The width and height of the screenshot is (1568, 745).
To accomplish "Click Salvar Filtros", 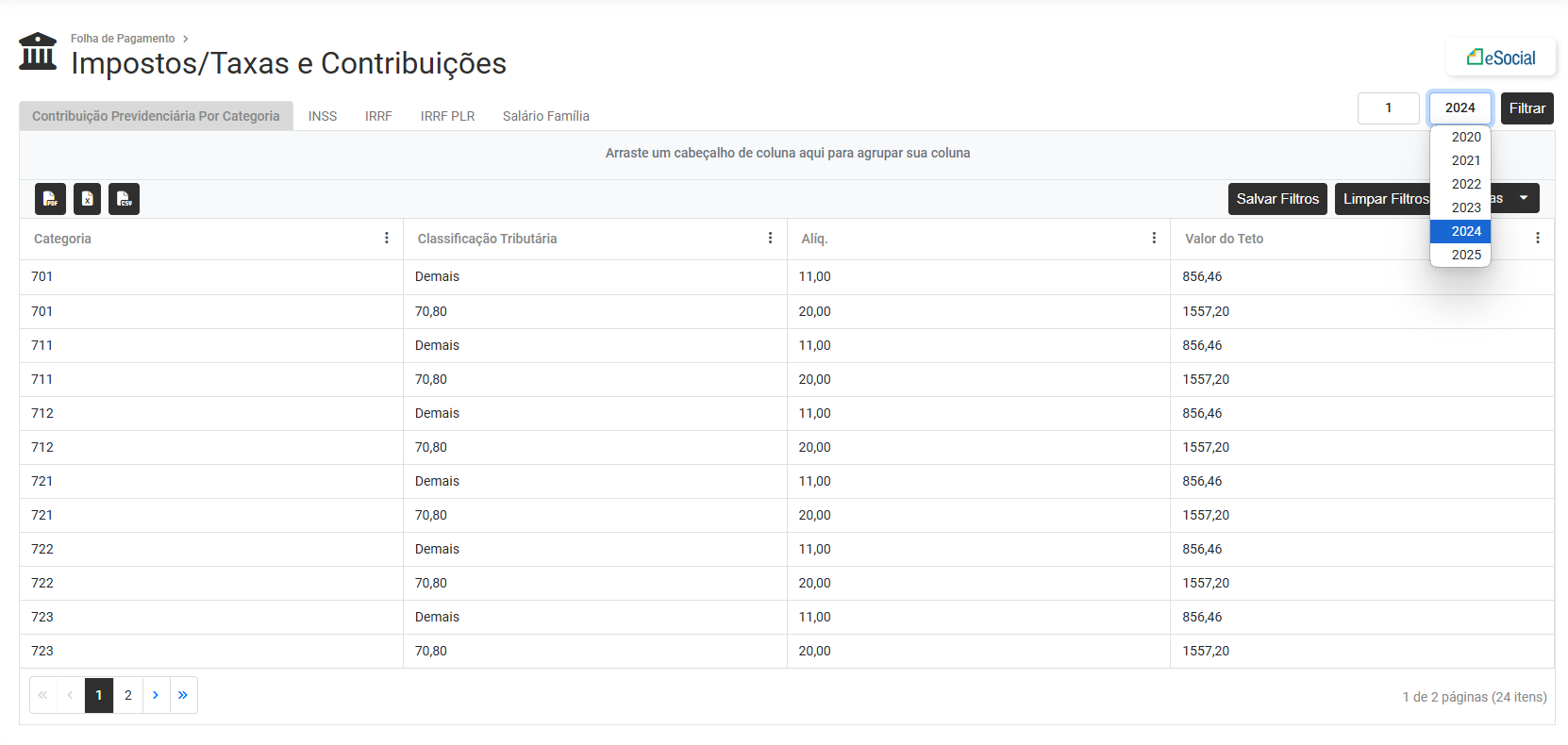I will pos(1277,199).
